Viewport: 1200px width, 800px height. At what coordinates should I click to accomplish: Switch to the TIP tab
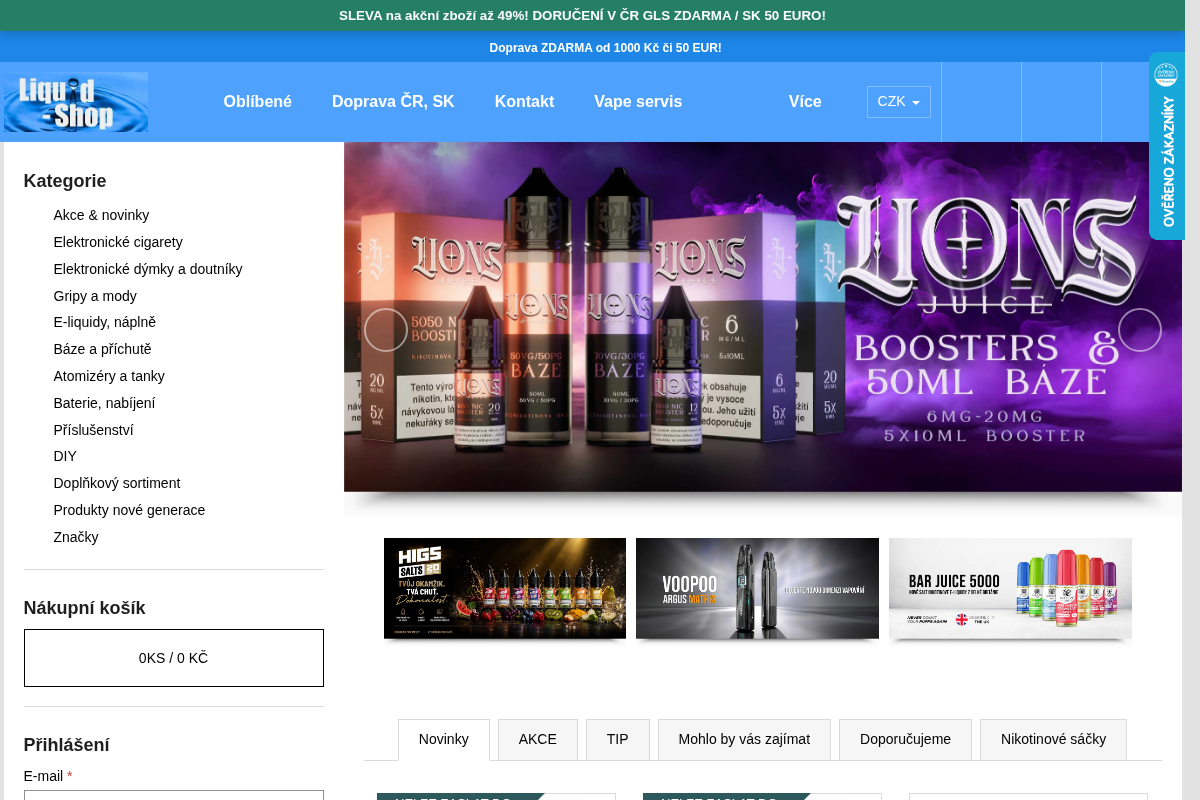[x=618, y=740]
